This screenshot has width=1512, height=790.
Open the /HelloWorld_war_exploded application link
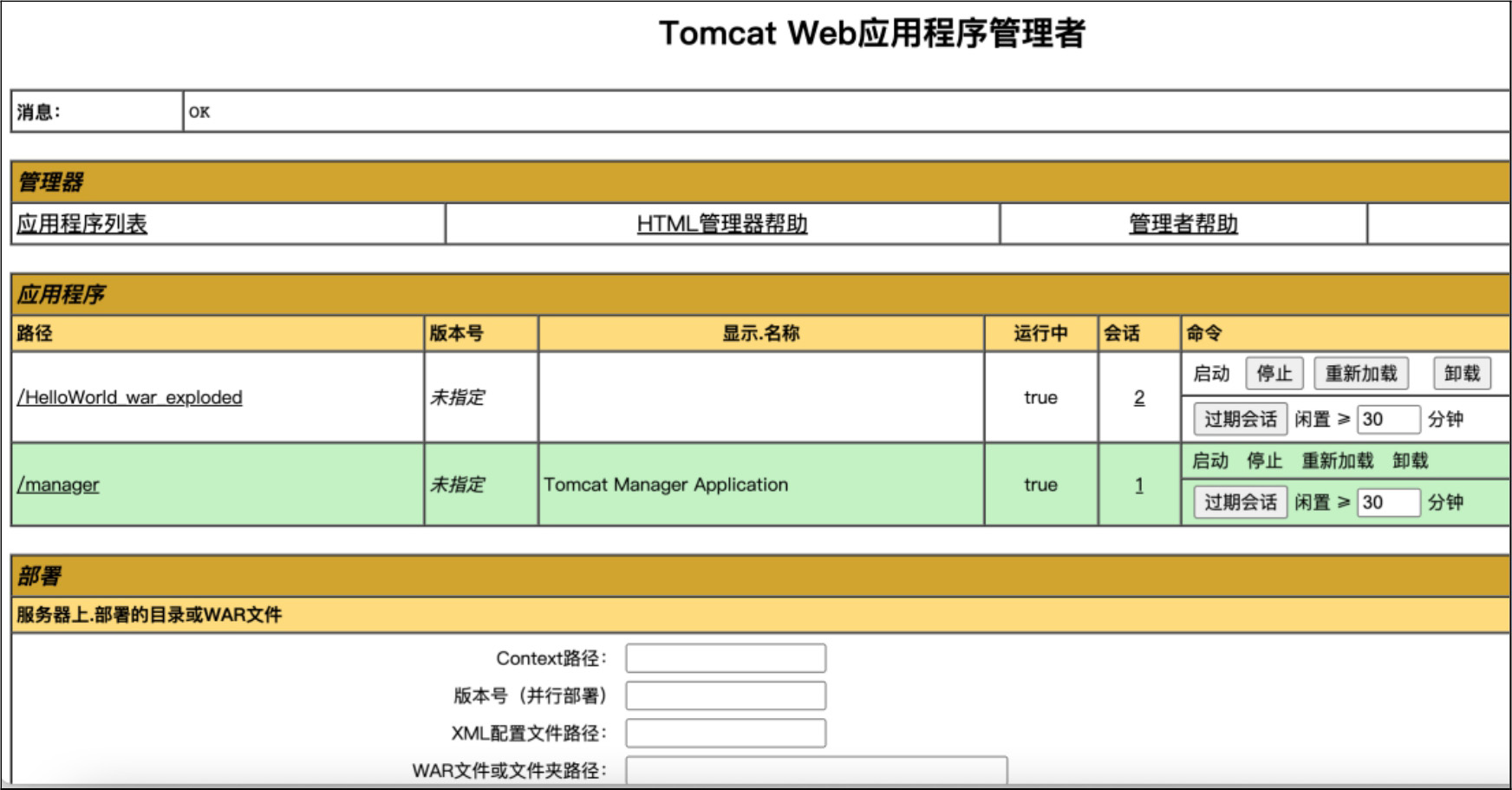[x=130, y=397]
